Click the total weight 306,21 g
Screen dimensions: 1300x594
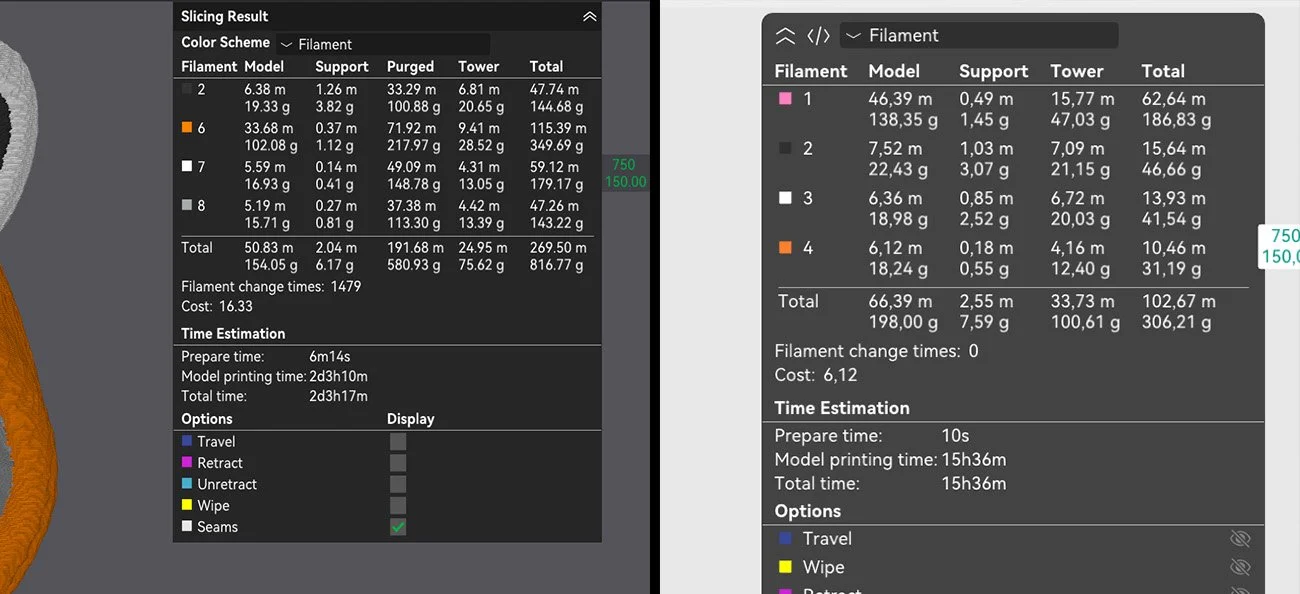1177,322
